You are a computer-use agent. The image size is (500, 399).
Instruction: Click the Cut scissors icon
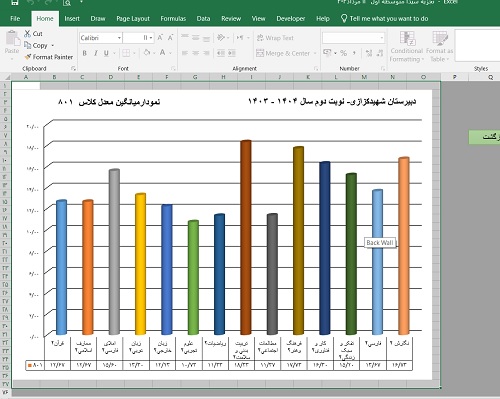point(27,34)
